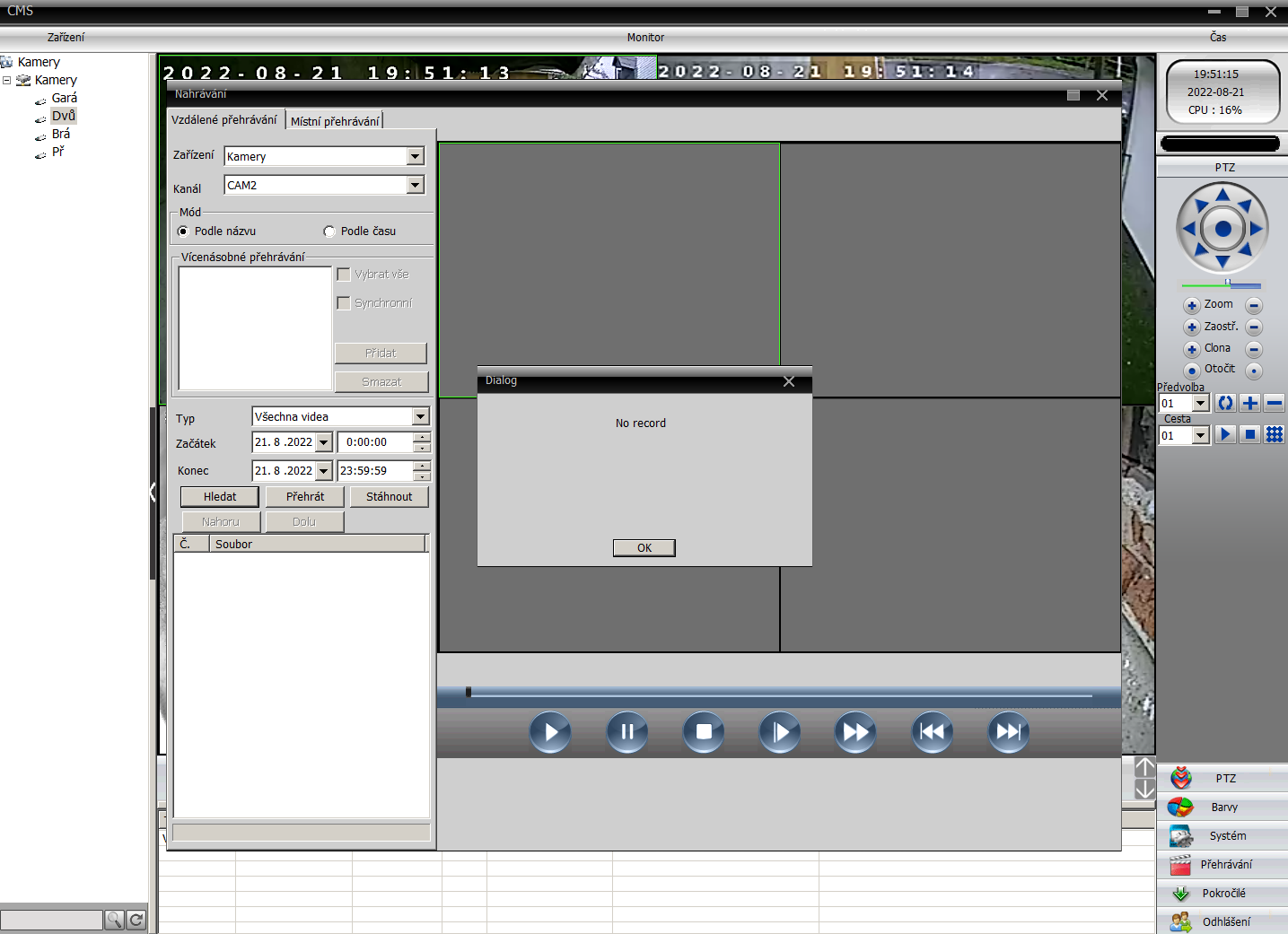Open the Přehrávání menu item
The width and height of the screenshot is (1288, 934).
(1222, 865)
